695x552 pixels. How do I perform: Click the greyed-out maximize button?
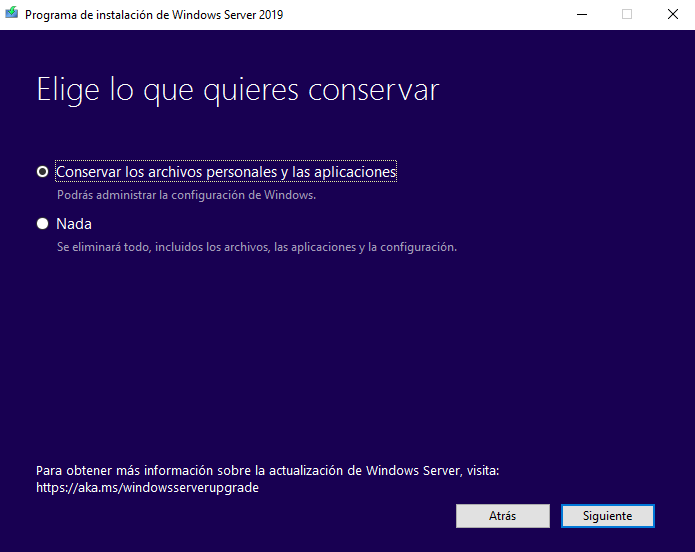[627, 15]
